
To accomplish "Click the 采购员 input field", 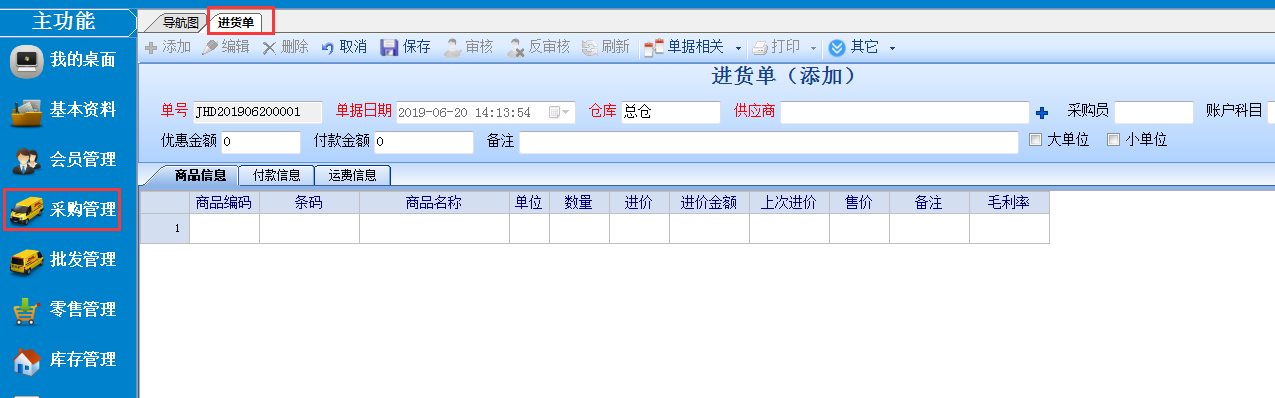I will coord(1154,112).
